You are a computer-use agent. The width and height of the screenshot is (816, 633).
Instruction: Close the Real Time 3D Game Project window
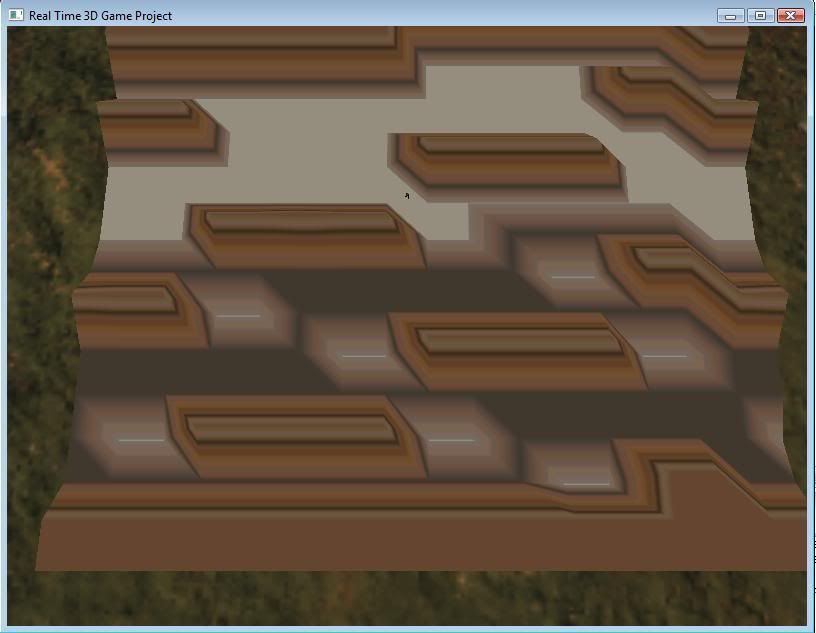pos(790,15)
